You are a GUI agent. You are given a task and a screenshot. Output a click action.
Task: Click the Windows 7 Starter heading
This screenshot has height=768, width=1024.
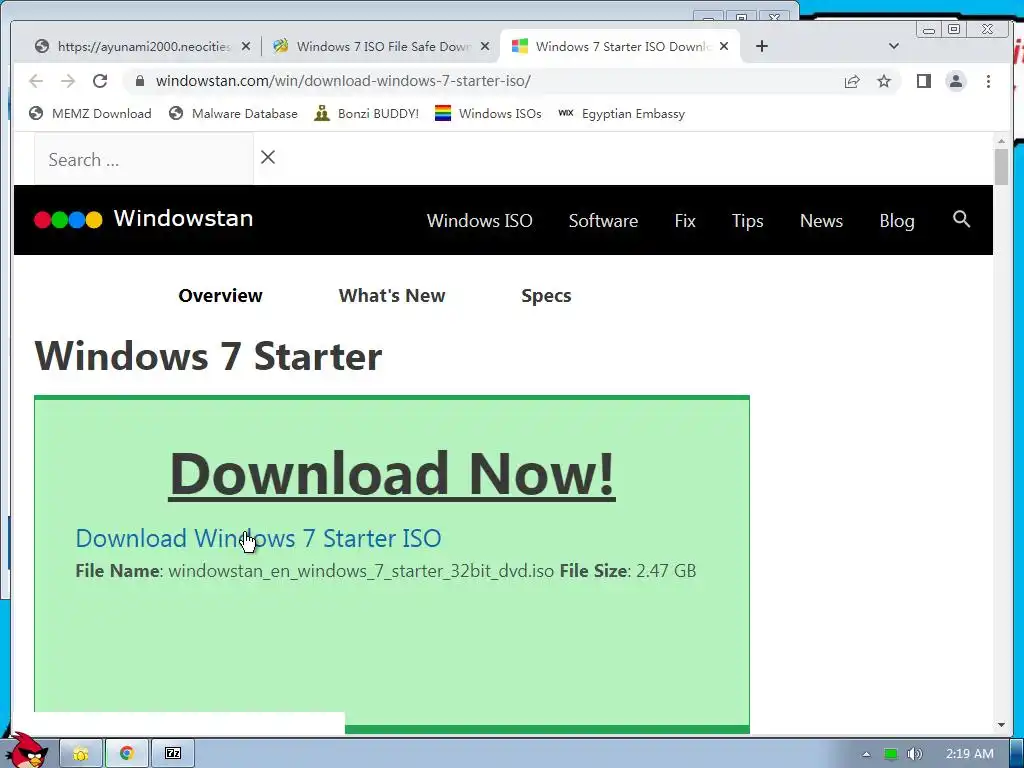coord(208,357)
